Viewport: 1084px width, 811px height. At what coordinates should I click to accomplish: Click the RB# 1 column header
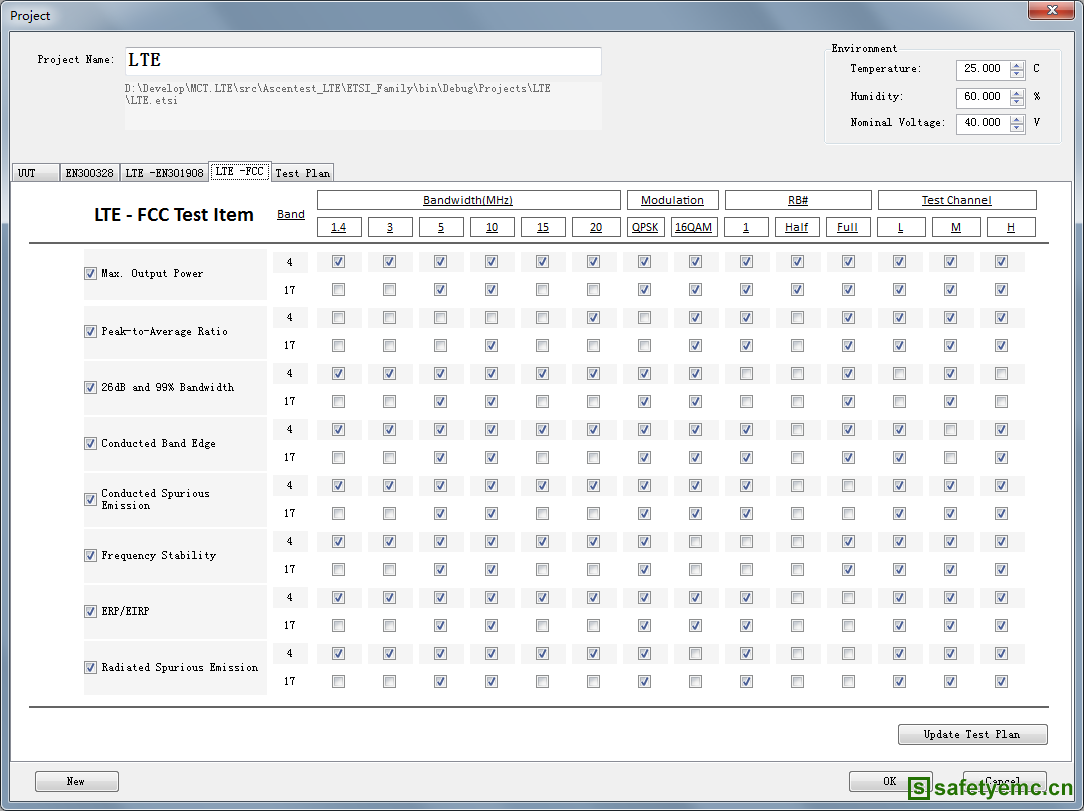tap(746, 227)
